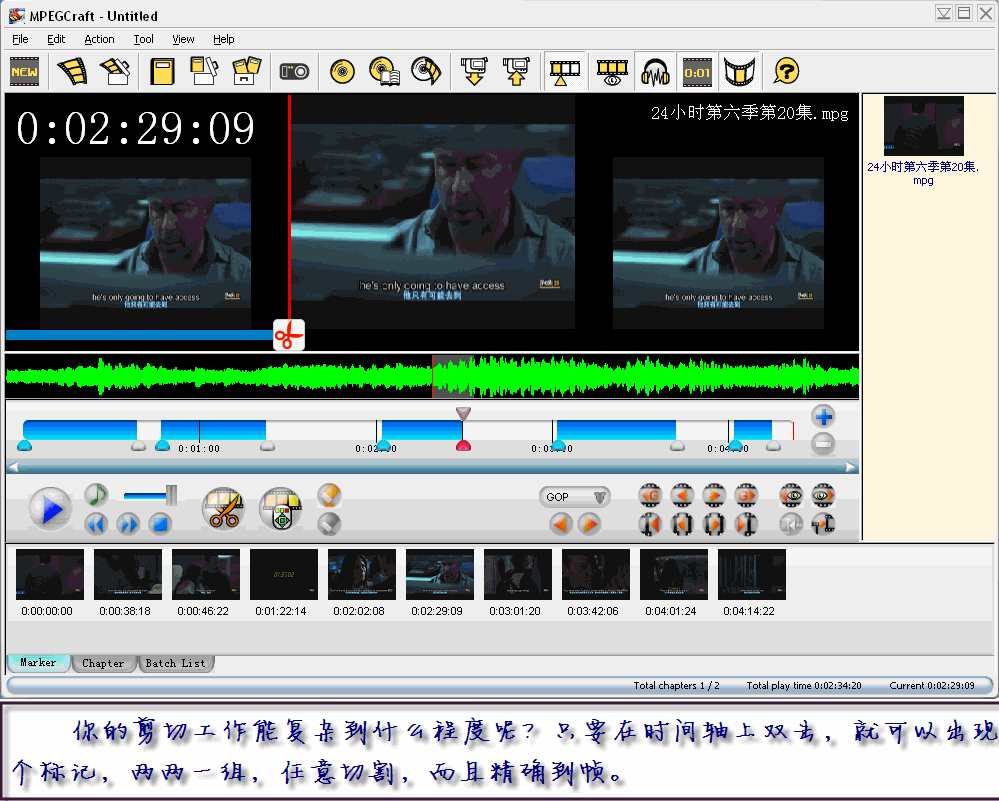Click the red scissors cut marker in preview

[289, 335]
